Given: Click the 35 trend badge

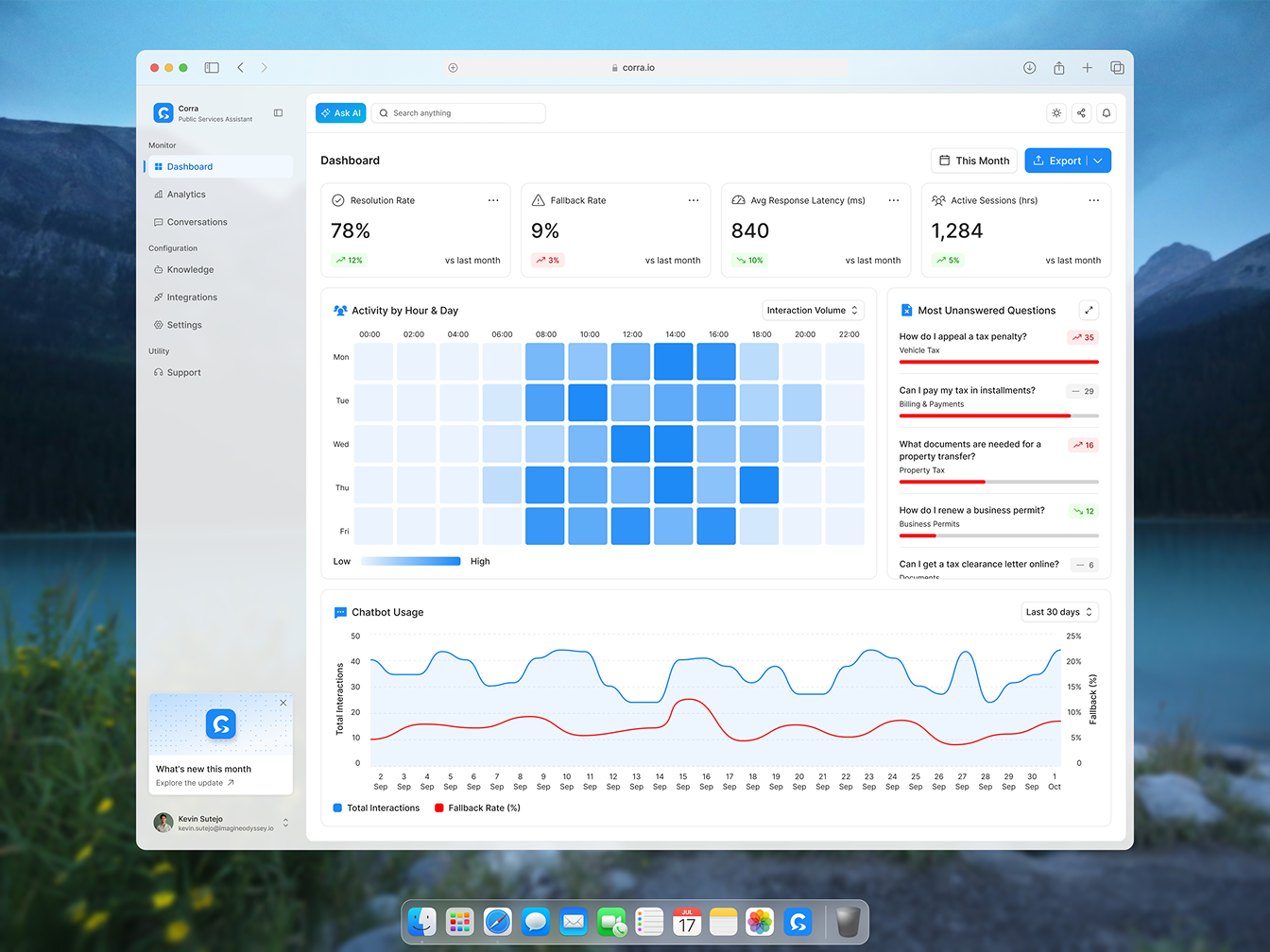Looking at the screenshot, I should pyautogui.click(x=1083, y=337).
